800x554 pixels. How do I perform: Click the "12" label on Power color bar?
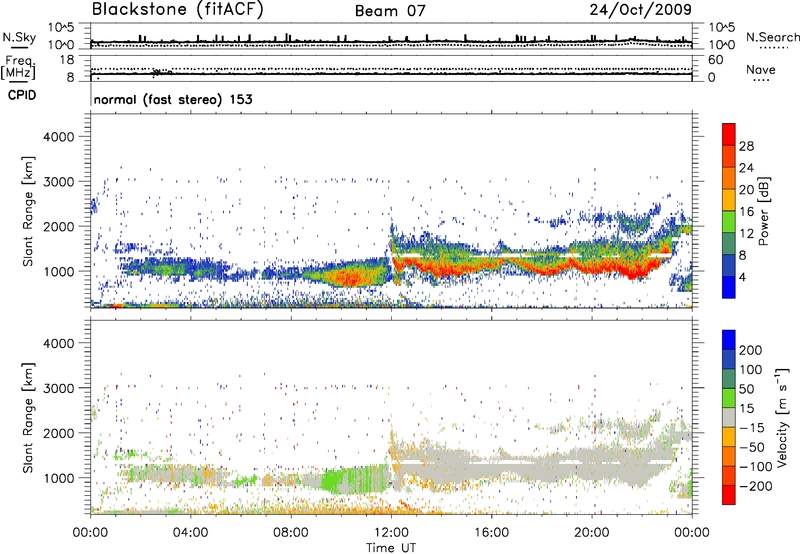coord(746,234)
